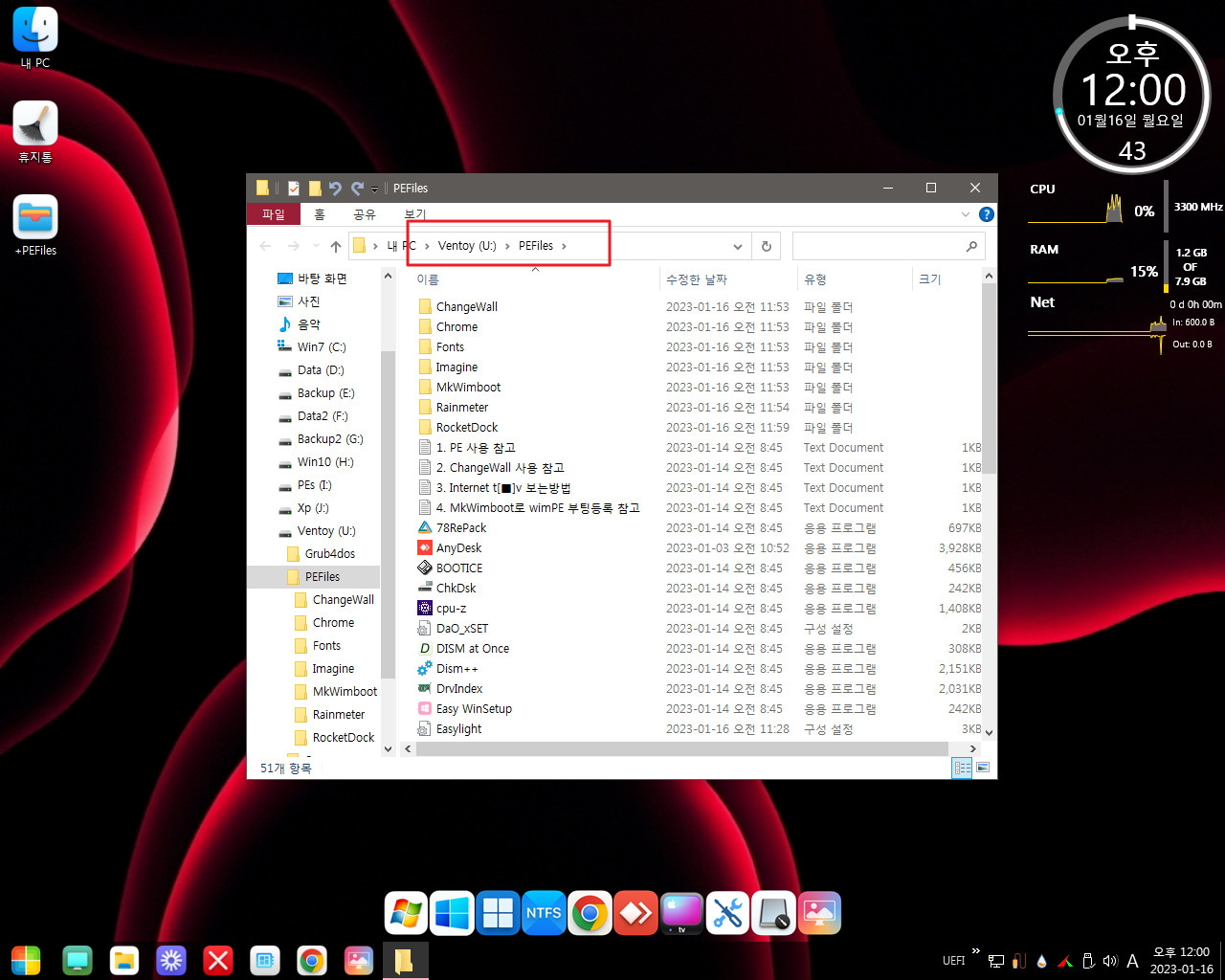The image size is (1225, 980).
Task: Expand the chevron after PEFiles breadcrumb
Action: pyautogui.click(x=565, y=246)
